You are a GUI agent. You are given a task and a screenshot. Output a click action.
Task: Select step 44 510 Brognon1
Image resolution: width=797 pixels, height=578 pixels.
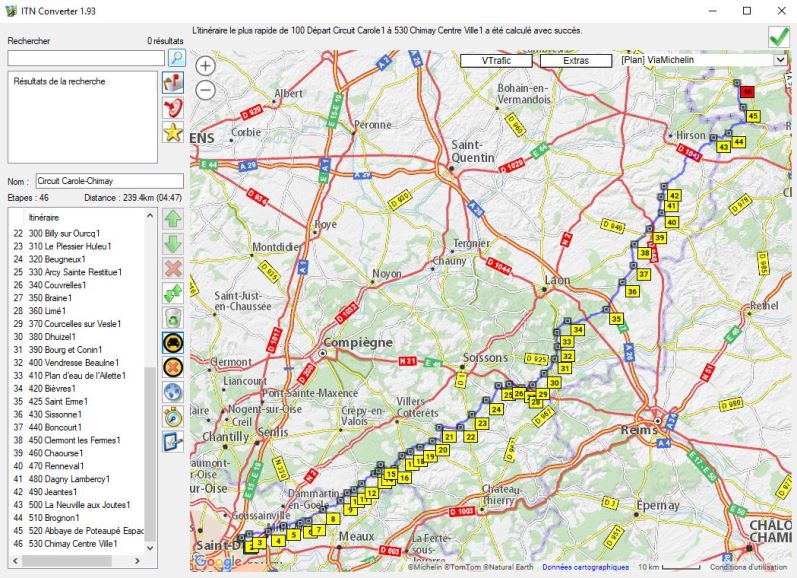[x=78, y=518]
